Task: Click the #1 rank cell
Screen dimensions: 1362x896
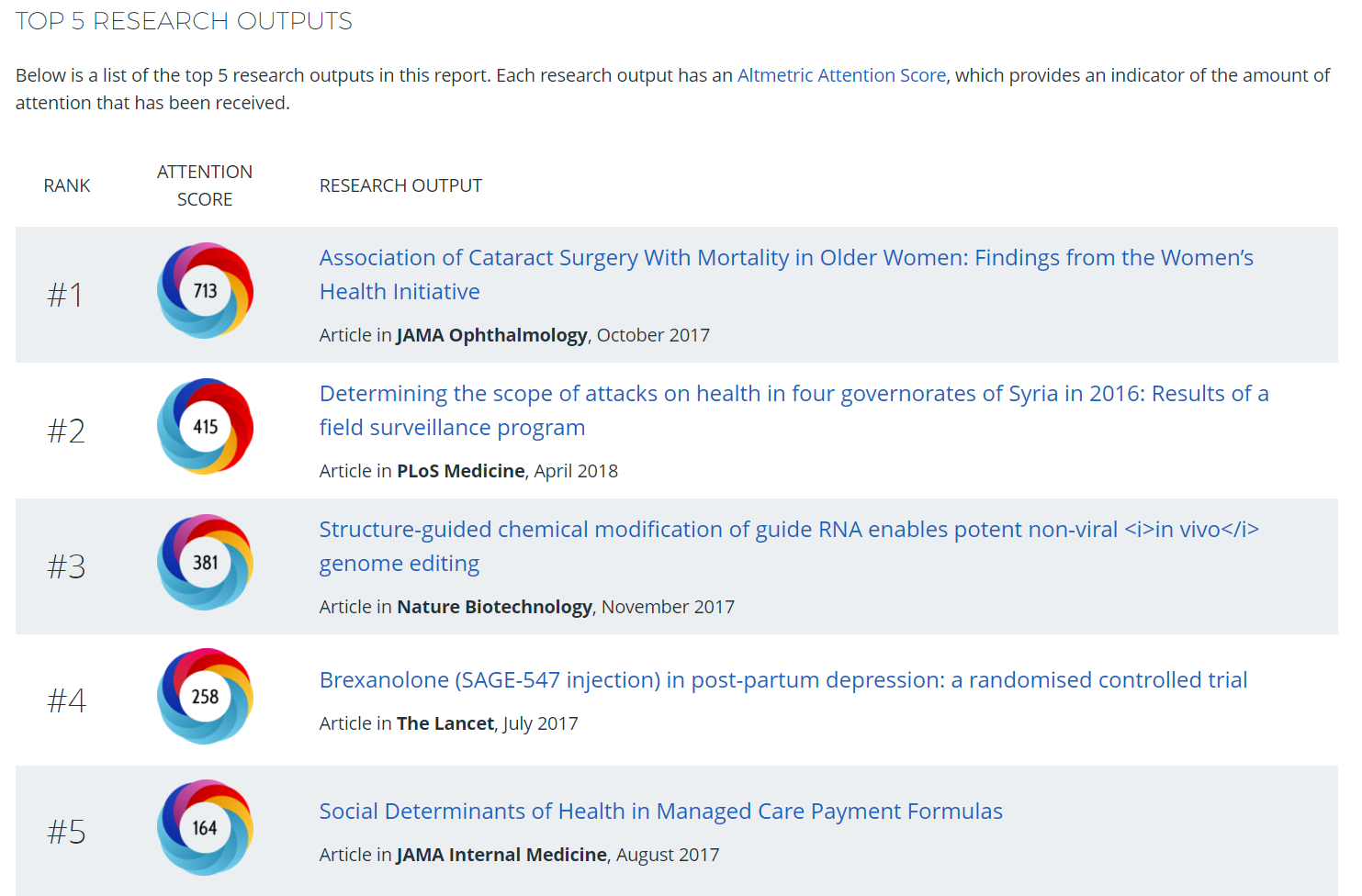Action: tap(66, 295)
